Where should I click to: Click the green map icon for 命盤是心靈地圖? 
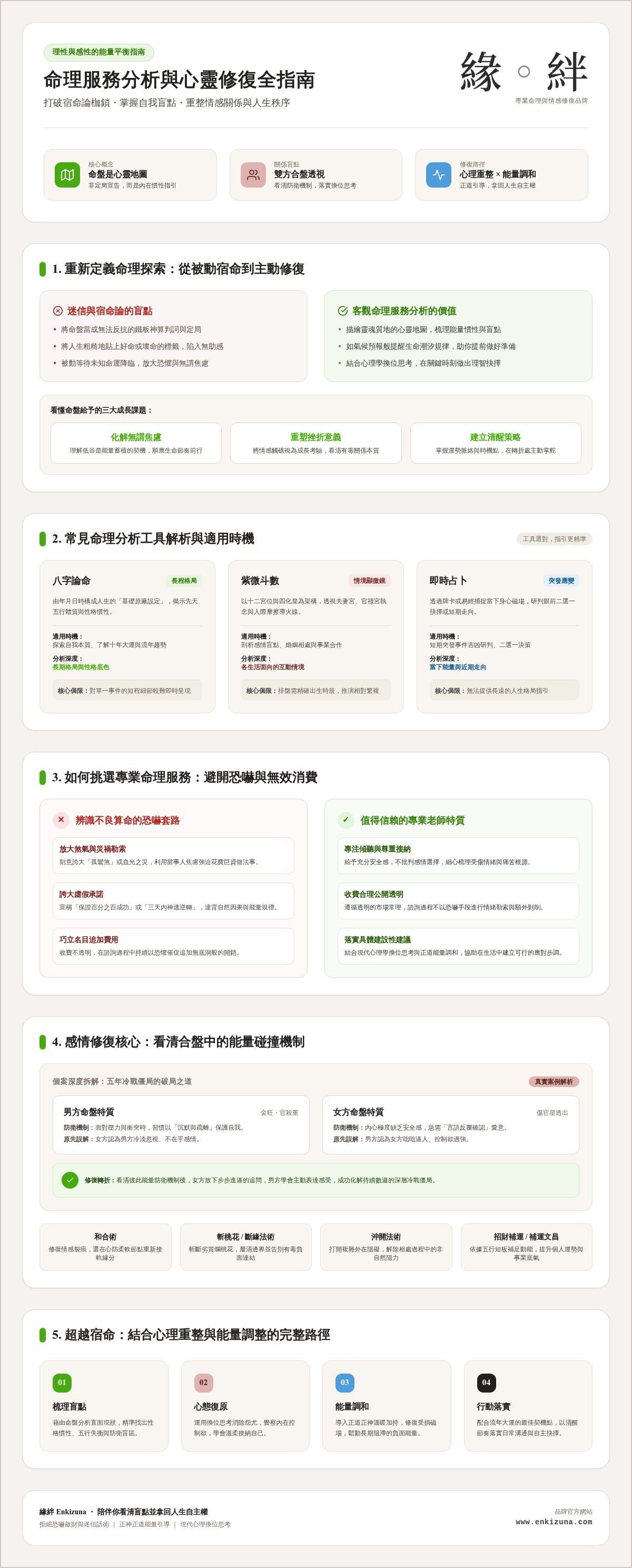coord(67,175)
